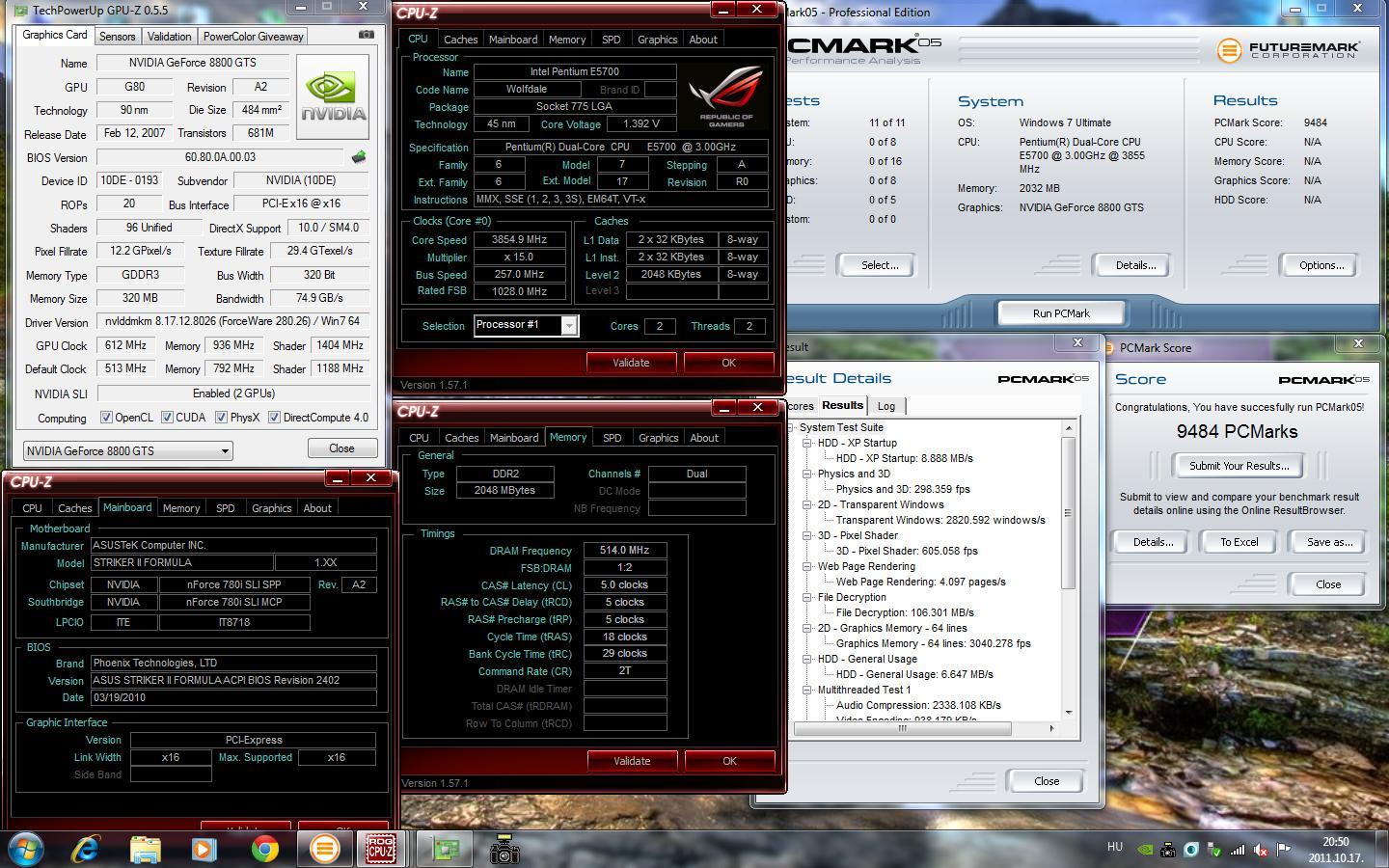Click the BIOS save chip icon in GPU-Z
This screenshot has height=868, width=1389.
(359, 156)
